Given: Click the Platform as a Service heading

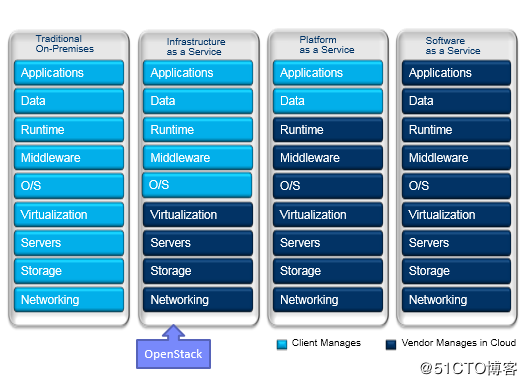Looking at the screenshot, I should [327, 45].
